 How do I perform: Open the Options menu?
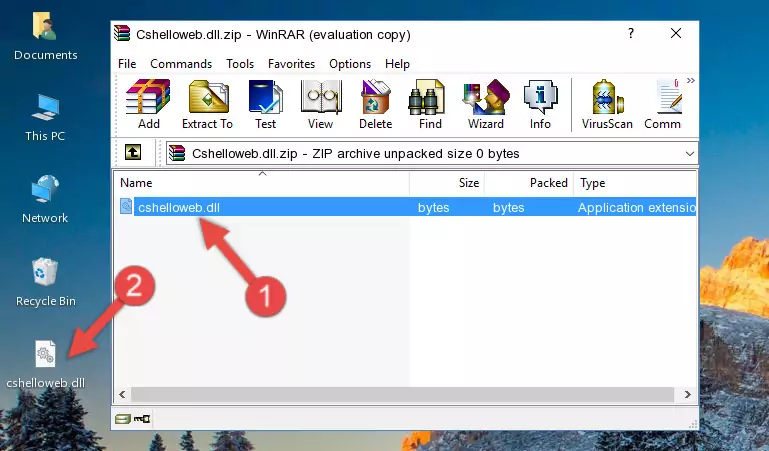350,64
